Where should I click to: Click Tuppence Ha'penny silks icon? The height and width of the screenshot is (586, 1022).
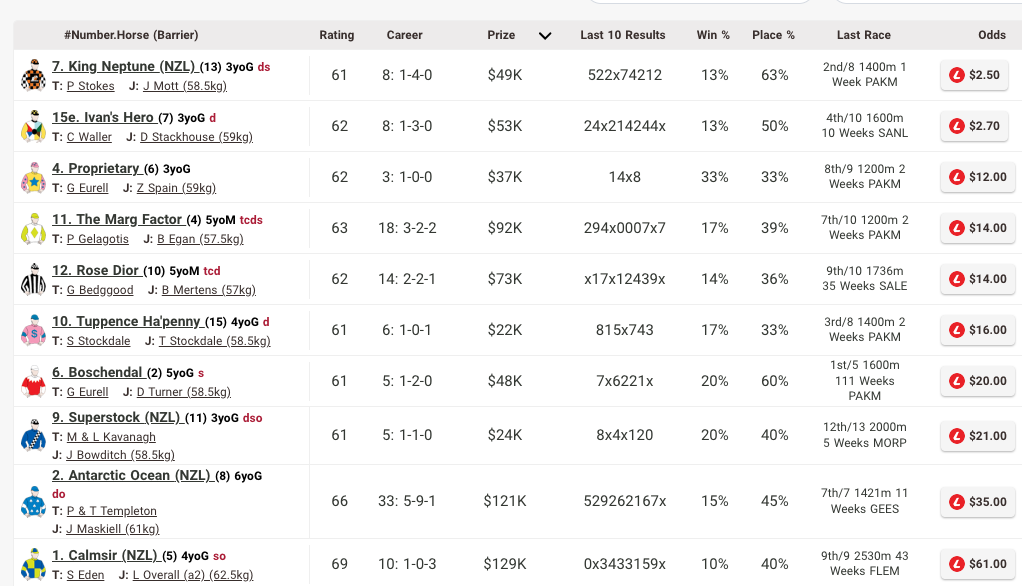pos(33,331)
